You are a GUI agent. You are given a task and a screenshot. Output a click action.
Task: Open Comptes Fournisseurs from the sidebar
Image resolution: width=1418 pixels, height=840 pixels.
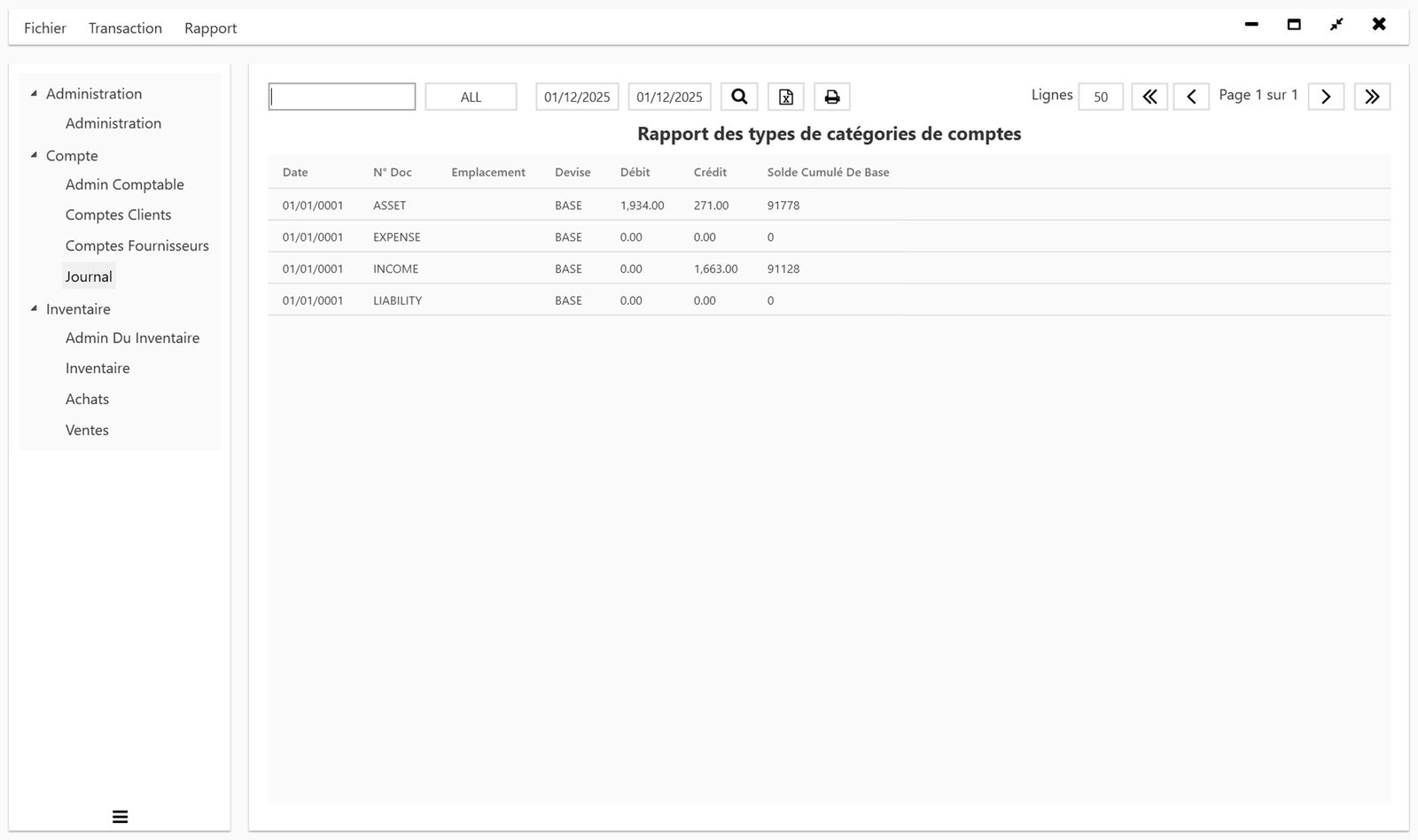click(136, 245)
